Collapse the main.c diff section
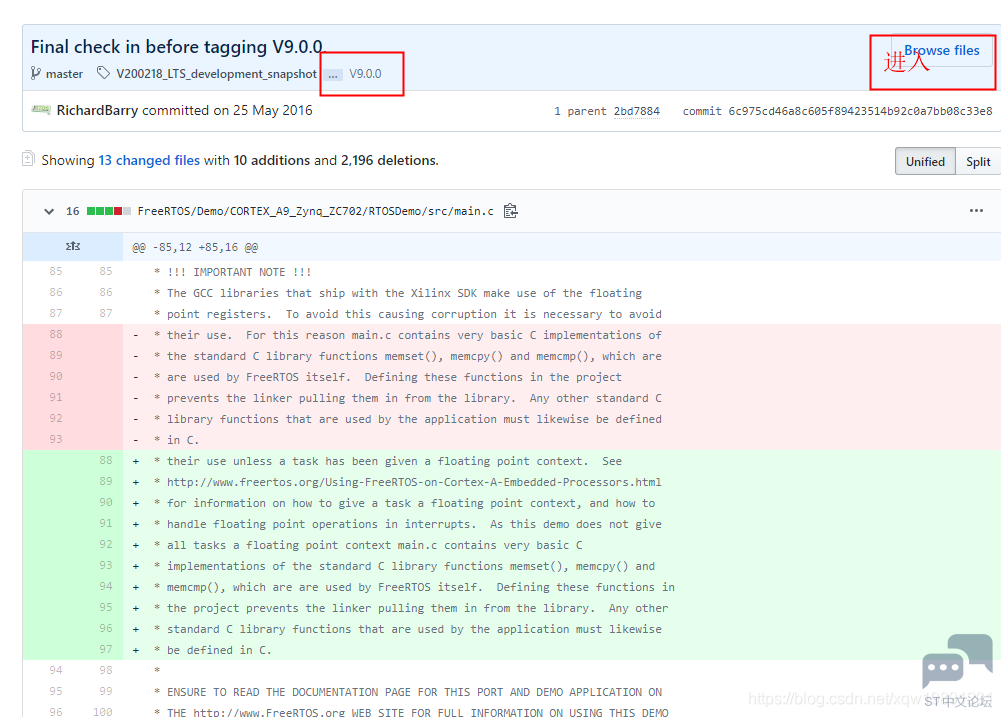Image resolution: width=1001 pixels, height=717 pixels. (49, 211)
